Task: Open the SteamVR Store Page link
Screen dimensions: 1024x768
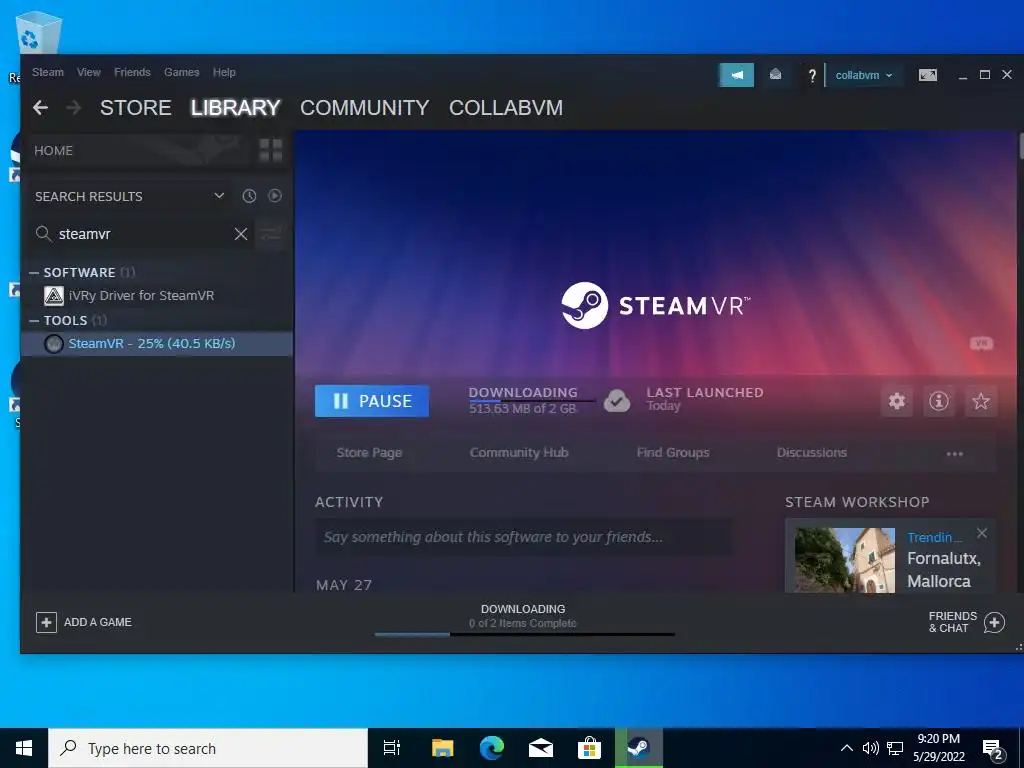Action: (x=369, y=453)
